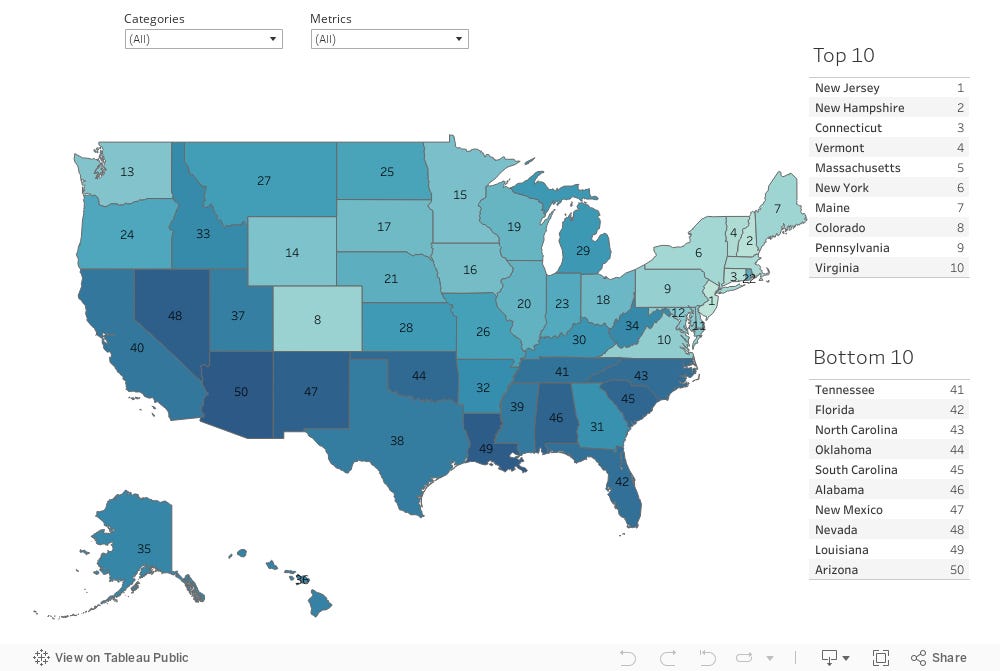The image size is (1000, 671).
Task: Click the Revert icon in toolbar
Action: 707,658
